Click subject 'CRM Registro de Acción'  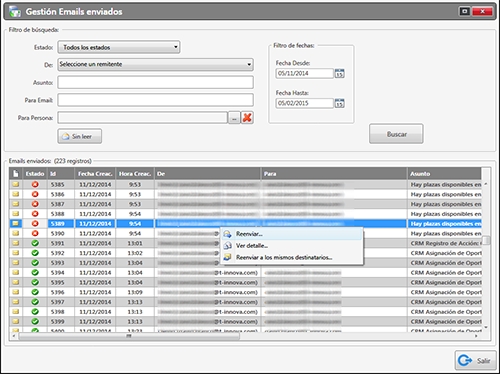click(x=444, y=243)
